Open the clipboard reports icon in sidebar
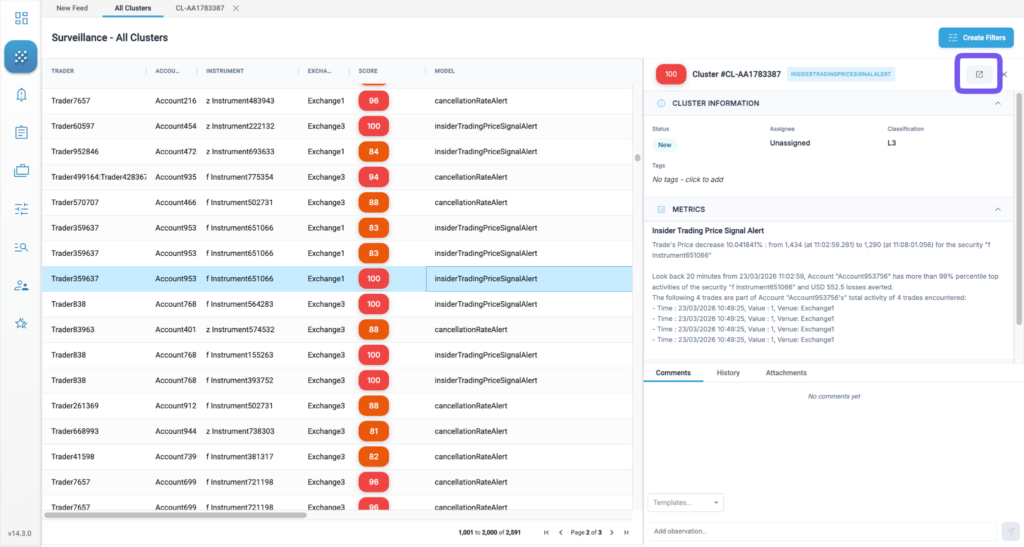 coord(21,133)
